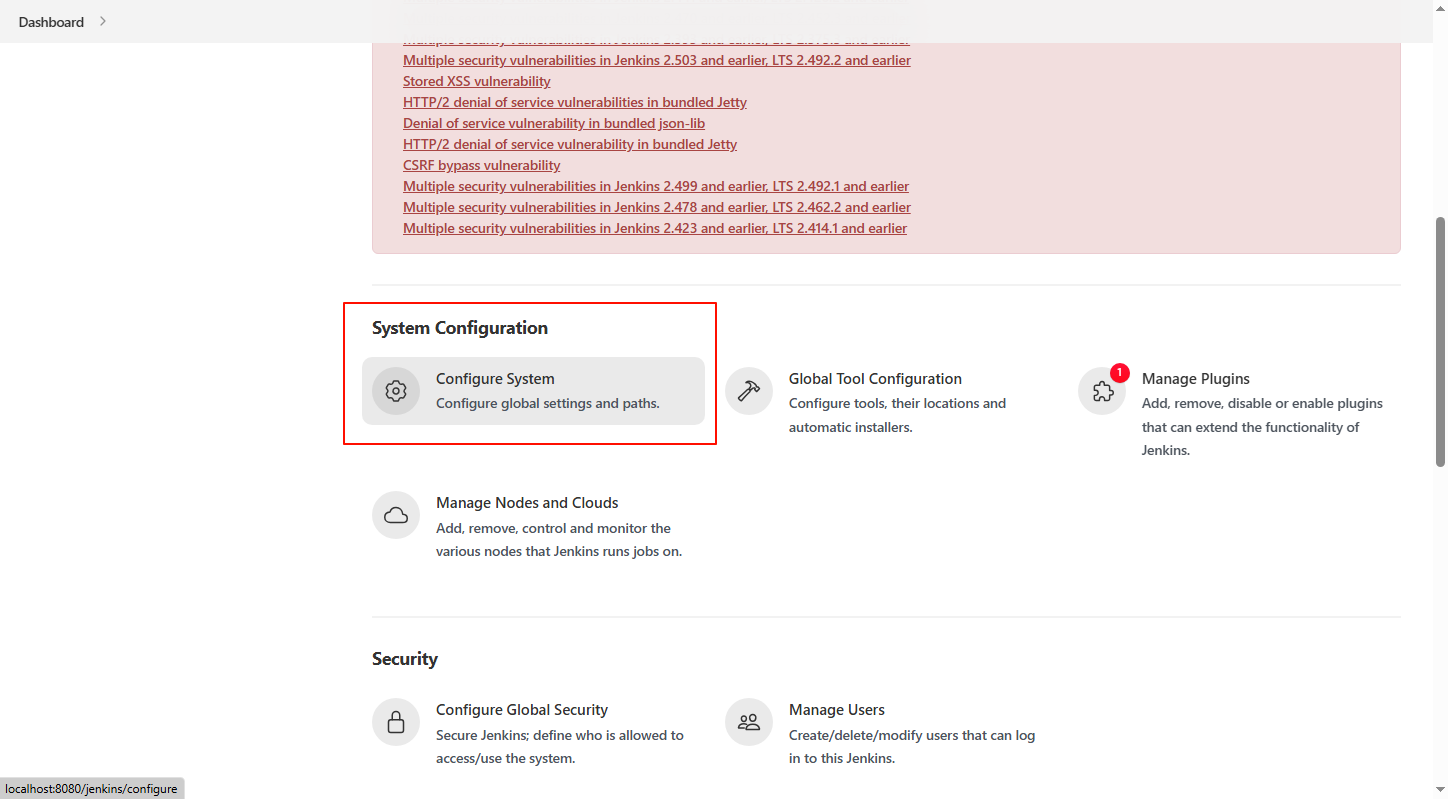The image size is (1448, 799).
Task: Open the Global Tool Configuration heading link
Action: point(875,379)
